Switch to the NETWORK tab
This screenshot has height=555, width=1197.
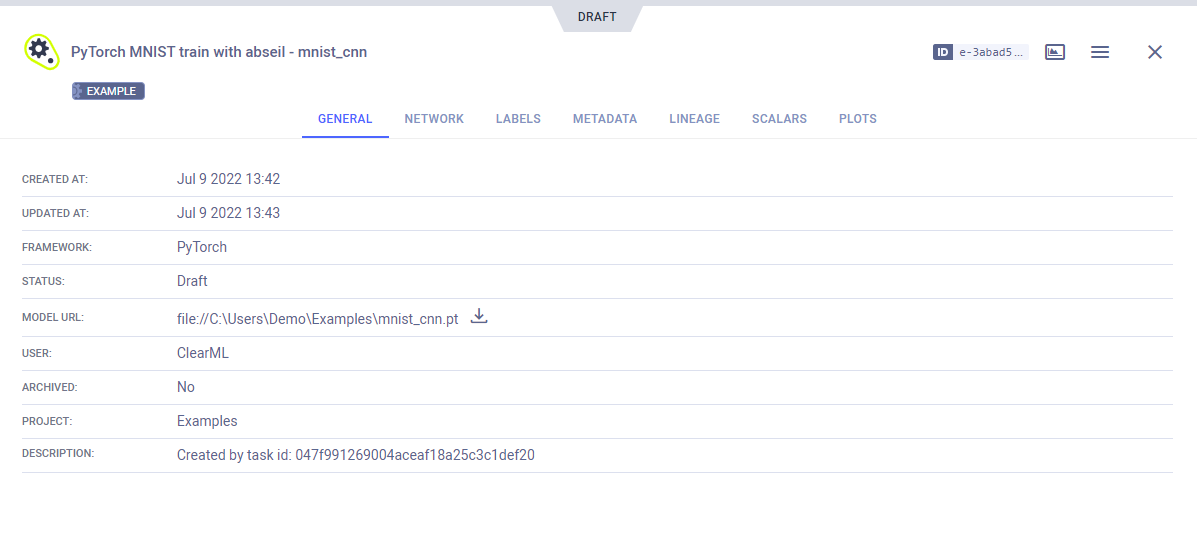pos(434,119)
